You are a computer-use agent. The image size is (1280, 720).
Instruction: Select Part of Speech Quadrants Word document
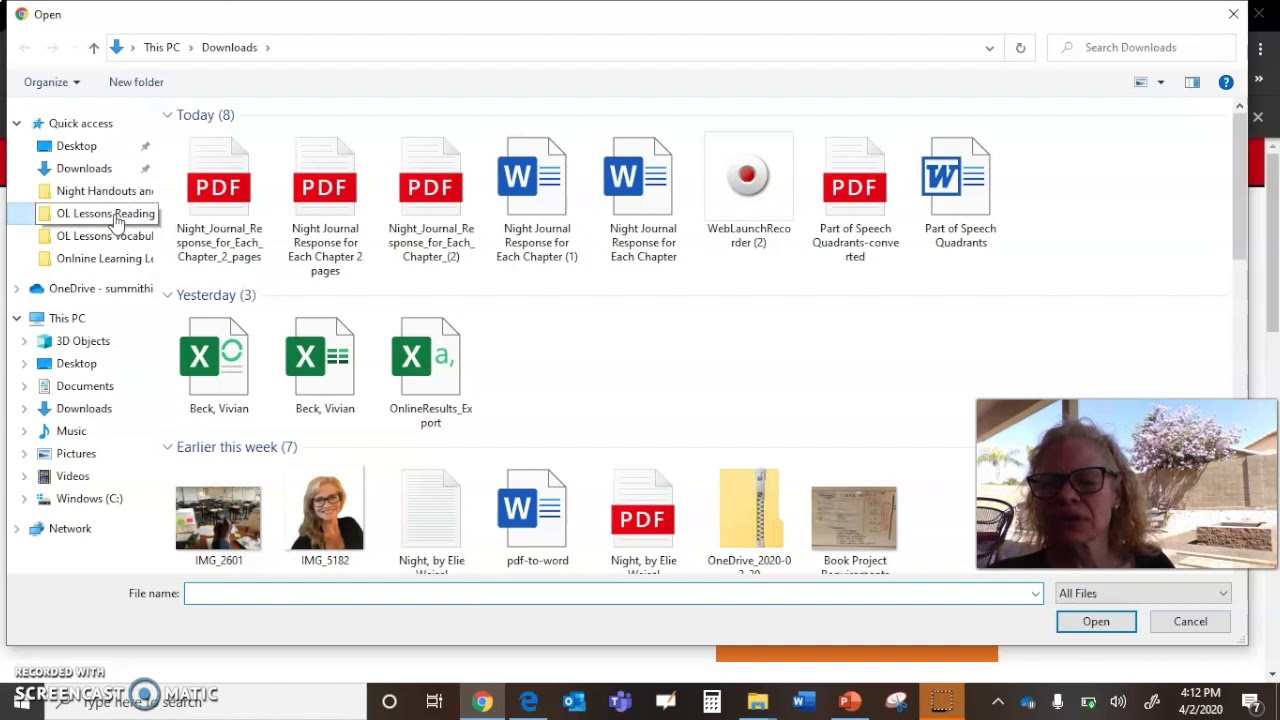coord(961,192)
